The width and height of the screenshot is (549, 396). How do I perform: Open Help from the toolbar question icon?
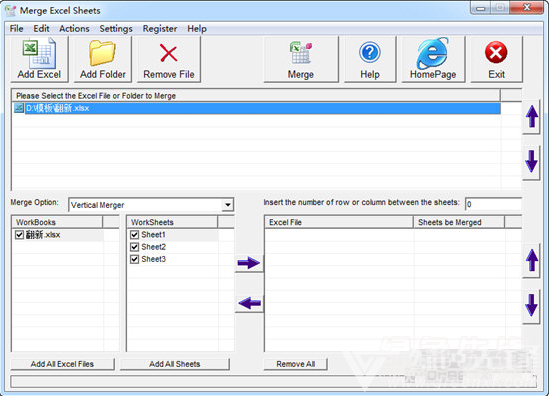(x=370, y=59)
